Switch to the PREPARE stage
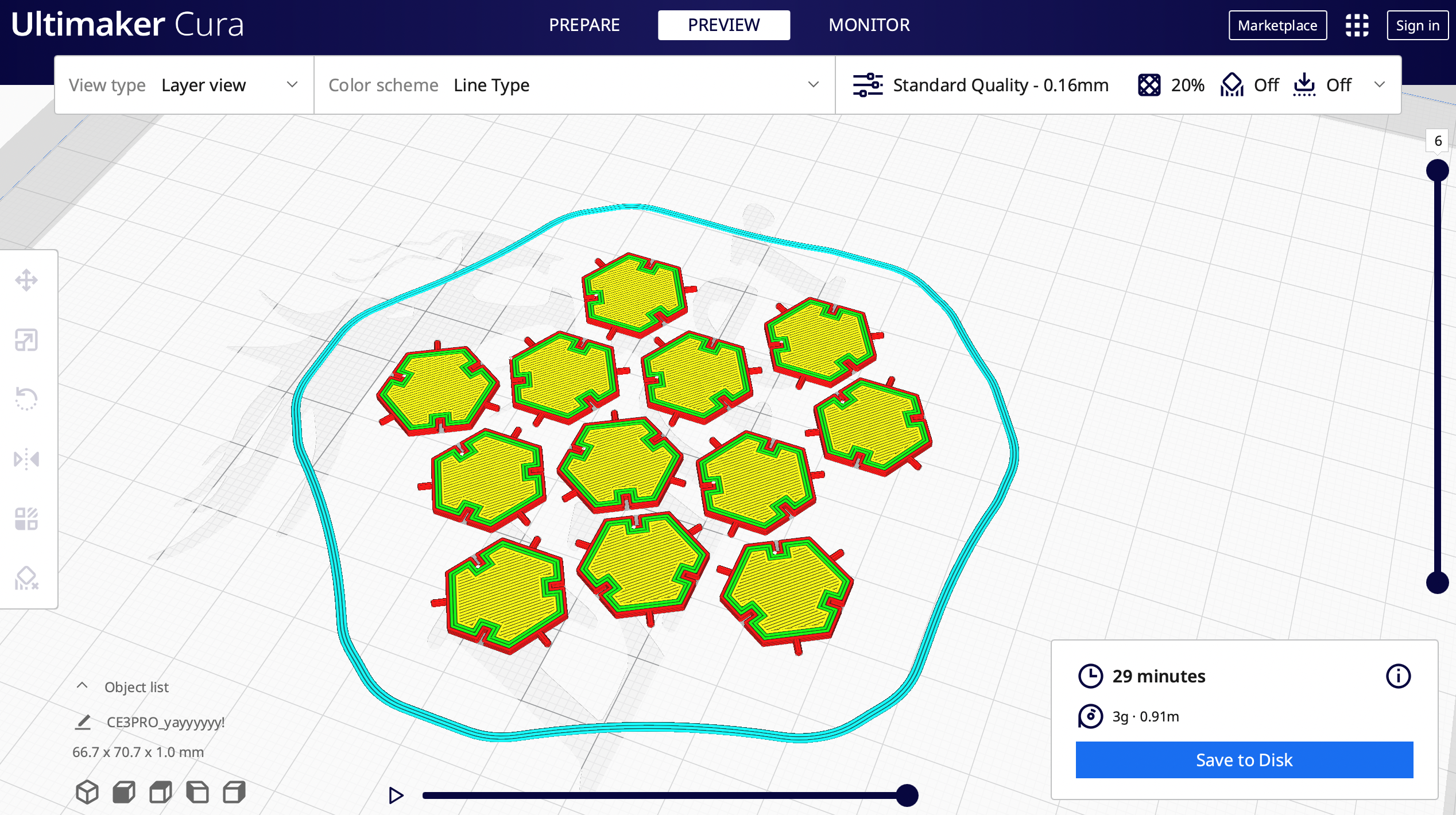 click(x=584, y=25)
